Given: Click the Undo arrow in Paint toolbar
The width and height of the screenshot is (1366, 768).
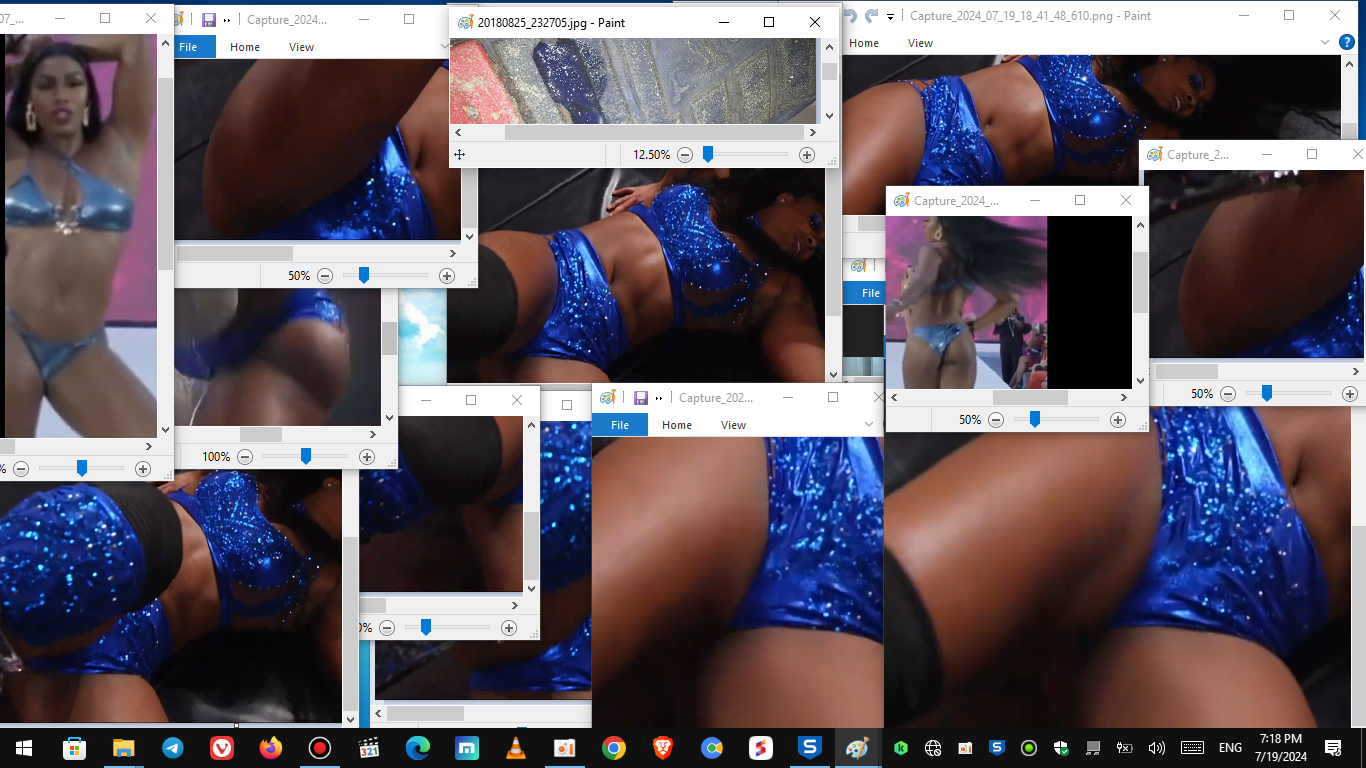Looking at the screenshot, I should pos(851,16).
